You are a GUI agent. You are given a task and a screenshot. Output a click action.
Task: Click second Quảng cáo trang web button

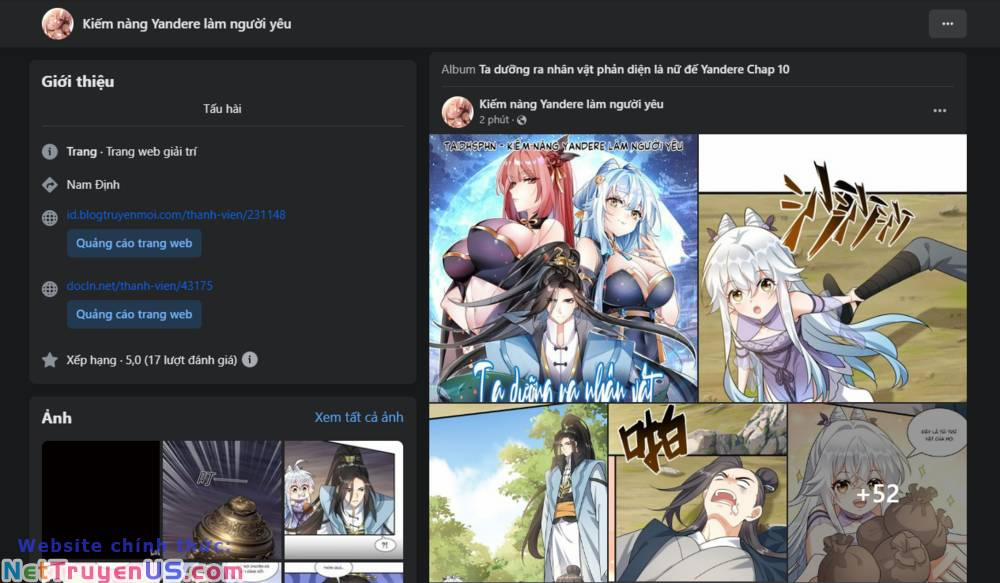(134, 314)
